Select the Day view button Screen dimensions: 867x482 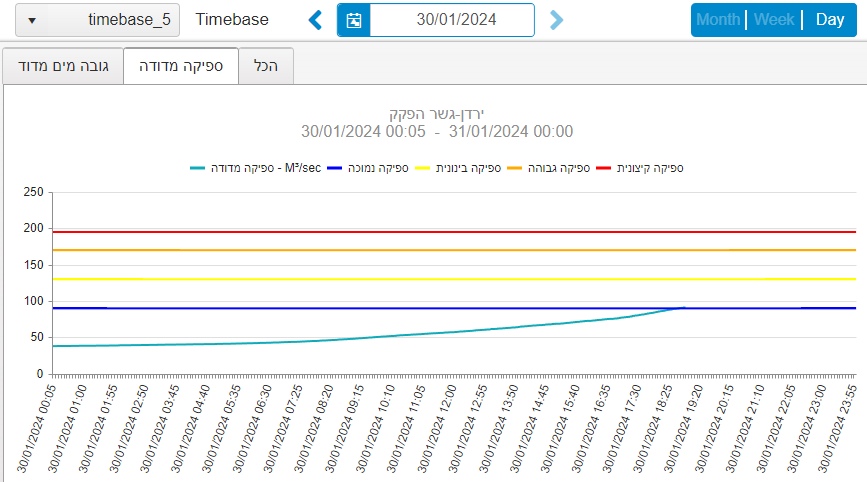829,20
